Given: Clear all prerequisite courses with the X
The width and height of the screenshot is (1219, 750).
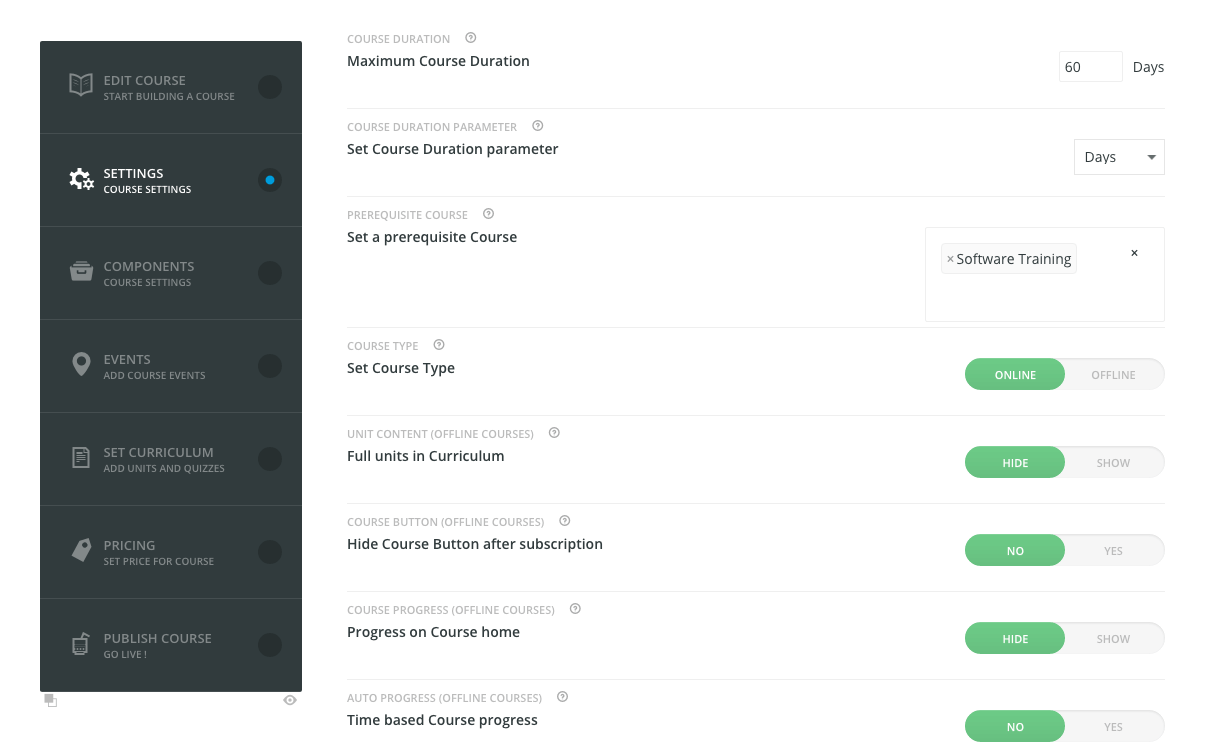Looking at the screenshot, I should [1134, 253].
